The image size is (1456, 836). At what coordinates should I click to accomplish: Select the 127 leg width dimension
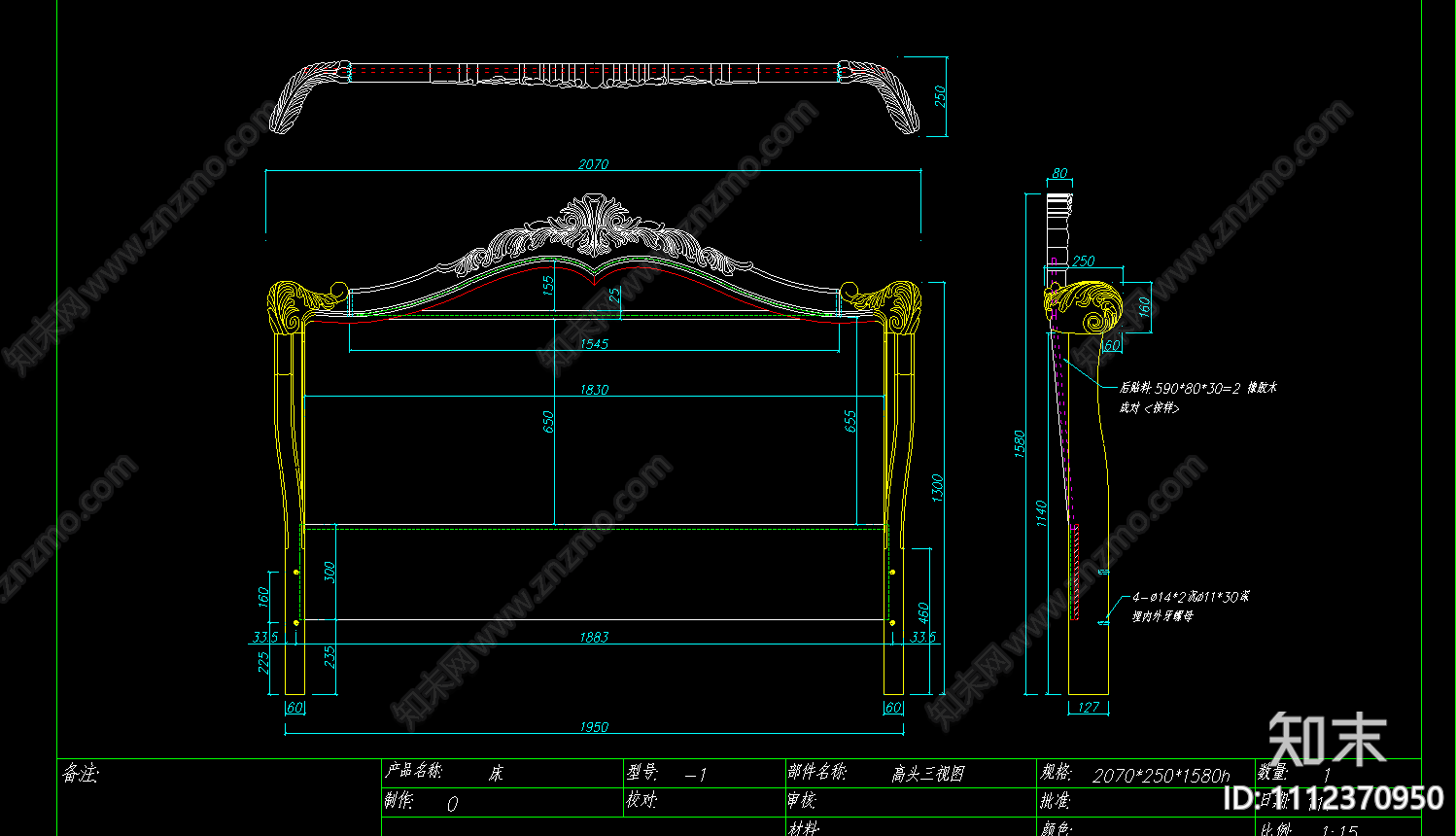tap(1089, 708)
